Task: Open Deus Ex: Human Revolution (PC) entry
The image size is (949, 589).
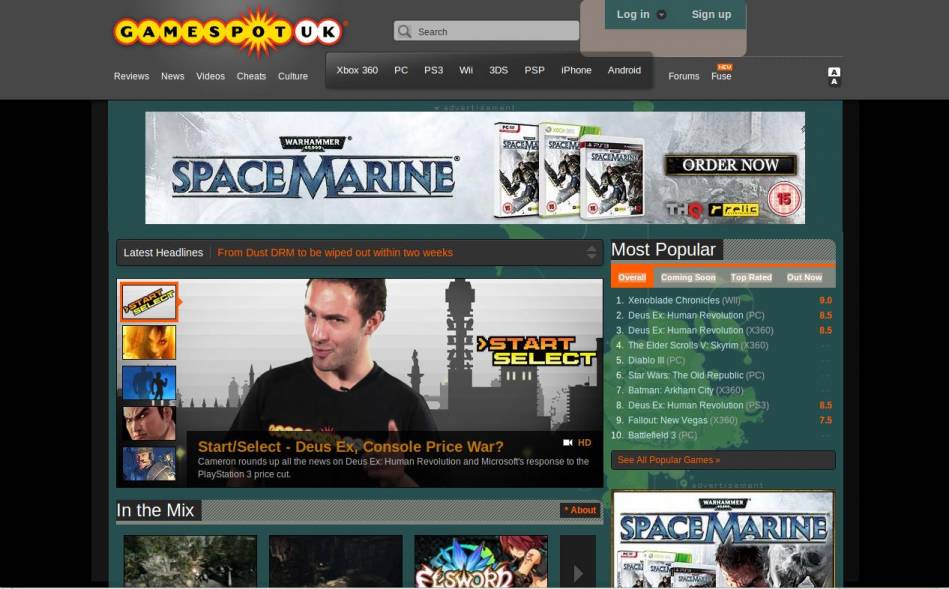Action: pos(696,315)
